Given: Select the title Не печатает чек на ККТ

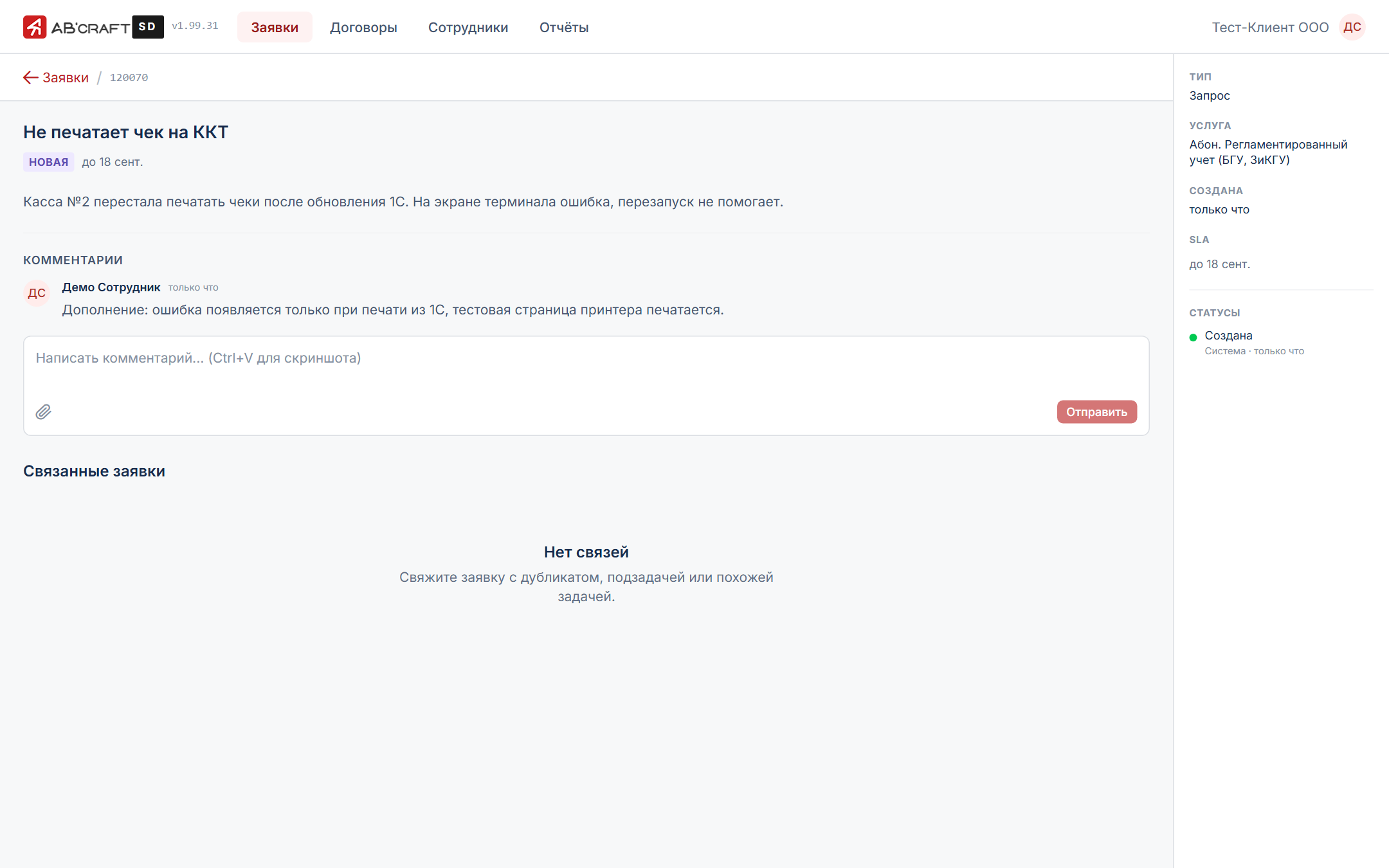Looking at the screenshot, I should pos(126,132).
